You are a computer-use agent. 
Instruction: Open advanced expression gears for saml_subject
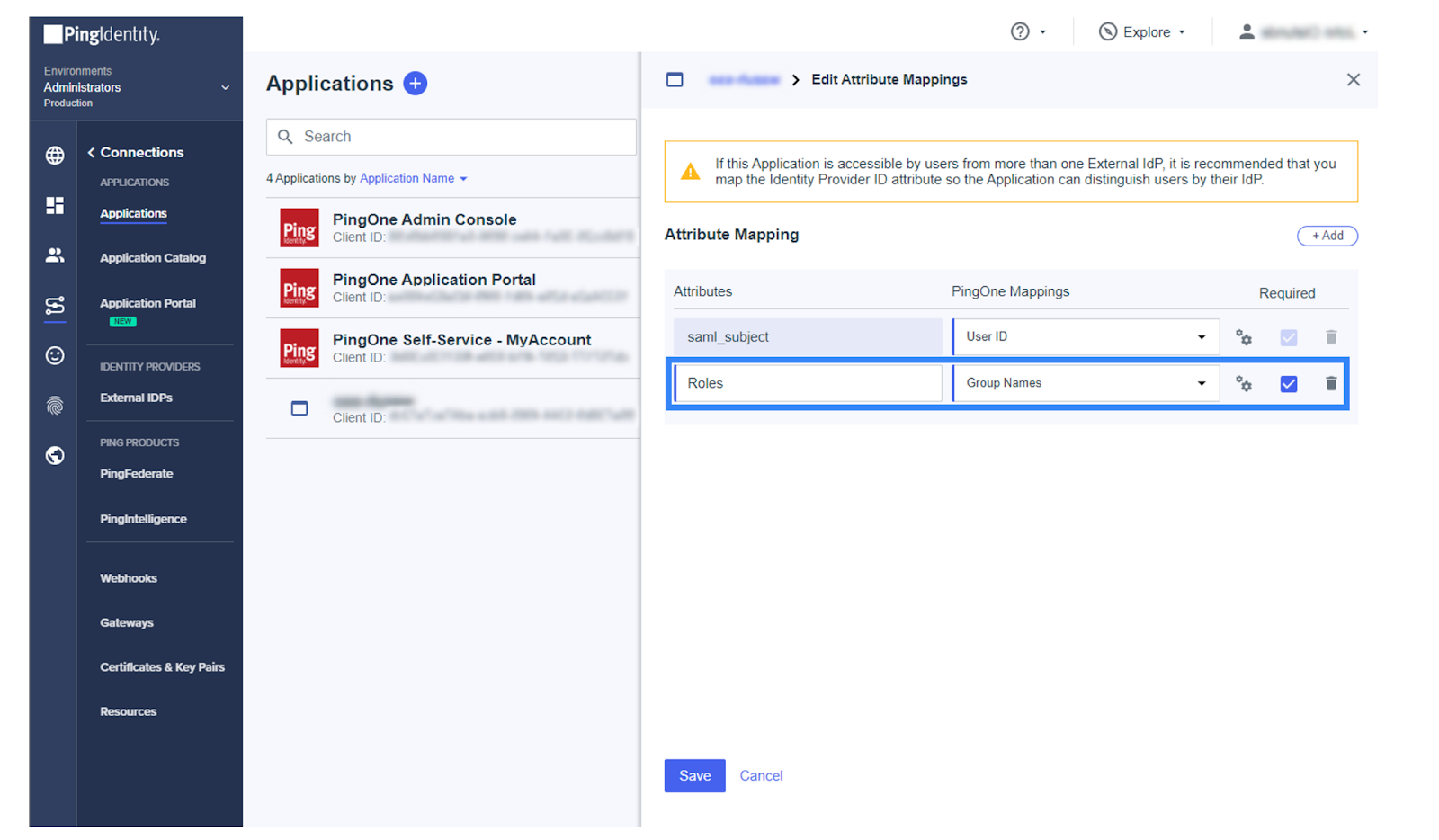click(1244, 337)
